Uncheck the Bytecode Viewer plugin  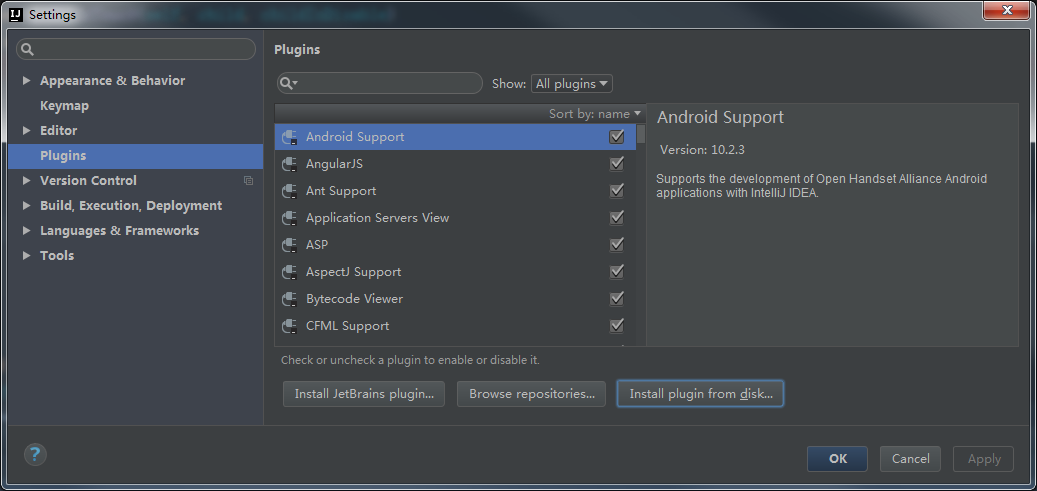tap(616, 299)
